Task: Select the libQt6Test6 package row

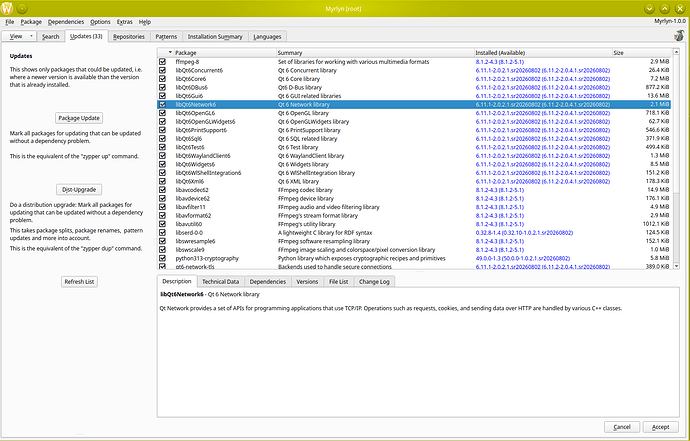Action: click(414, 147)
